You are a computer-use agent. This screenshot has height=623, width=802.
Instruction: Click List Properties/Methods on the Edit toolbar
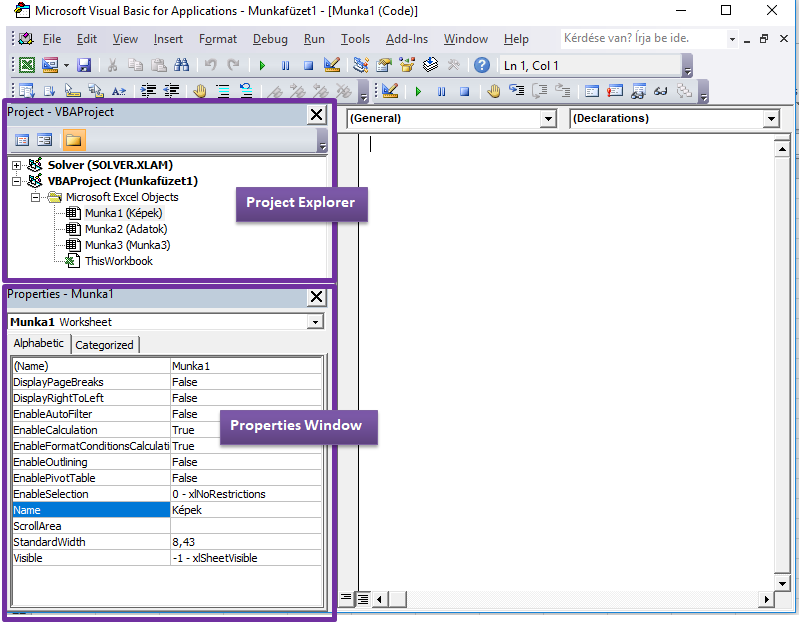click(27, 92)
